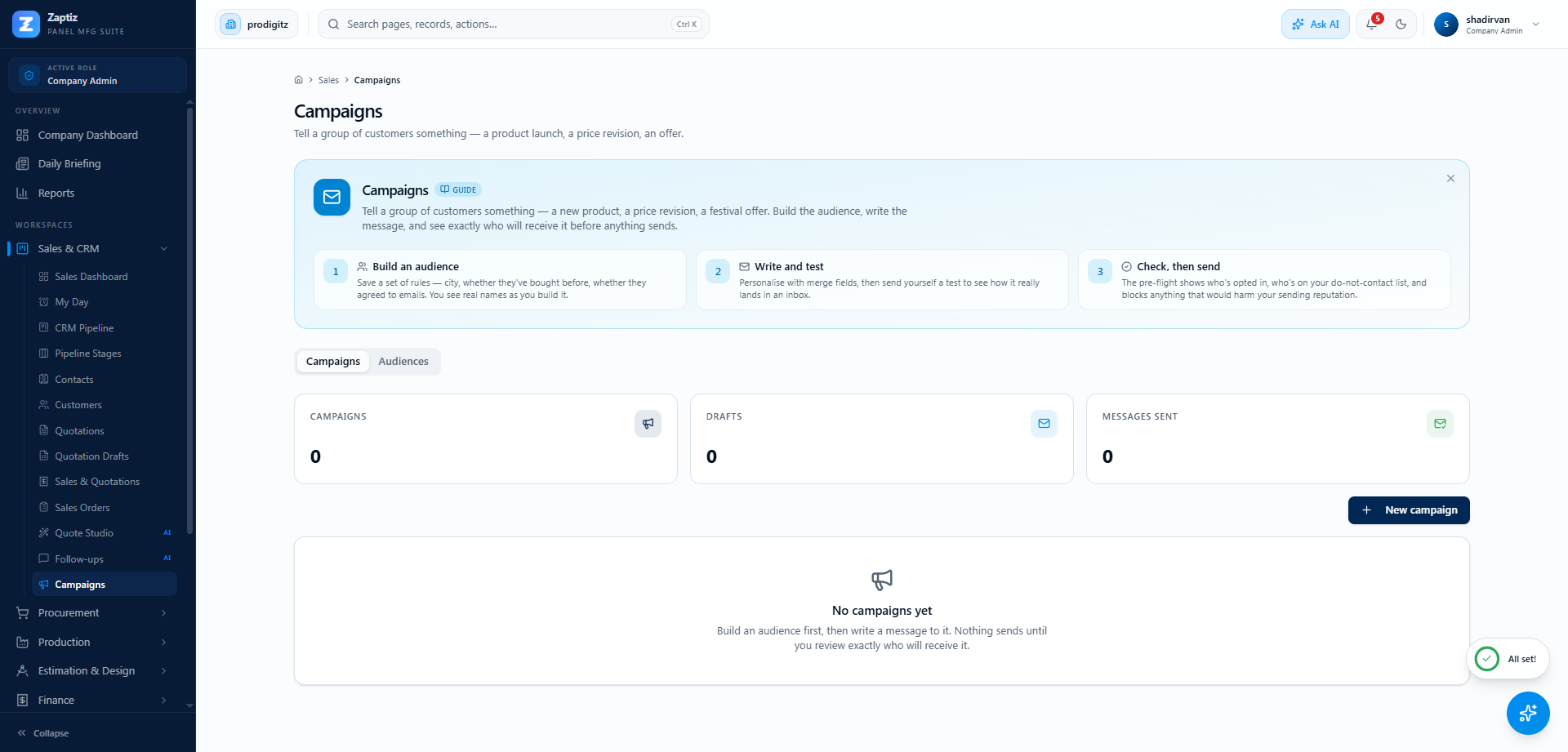This screenshot has height=752, width=1568.
Task: Open Follow-ups AI item
Action: pos(105,559)
